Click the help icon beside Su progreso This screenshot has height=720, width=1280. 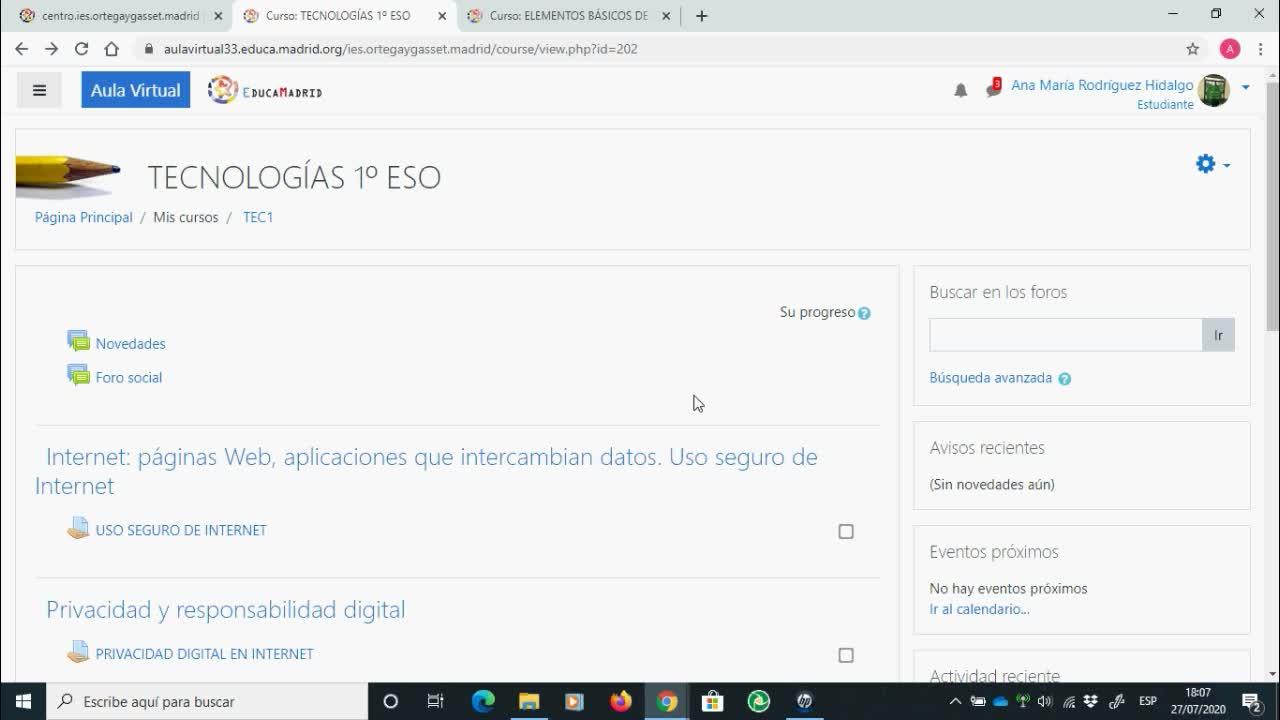pyautogui.click(x=864, y=313)
